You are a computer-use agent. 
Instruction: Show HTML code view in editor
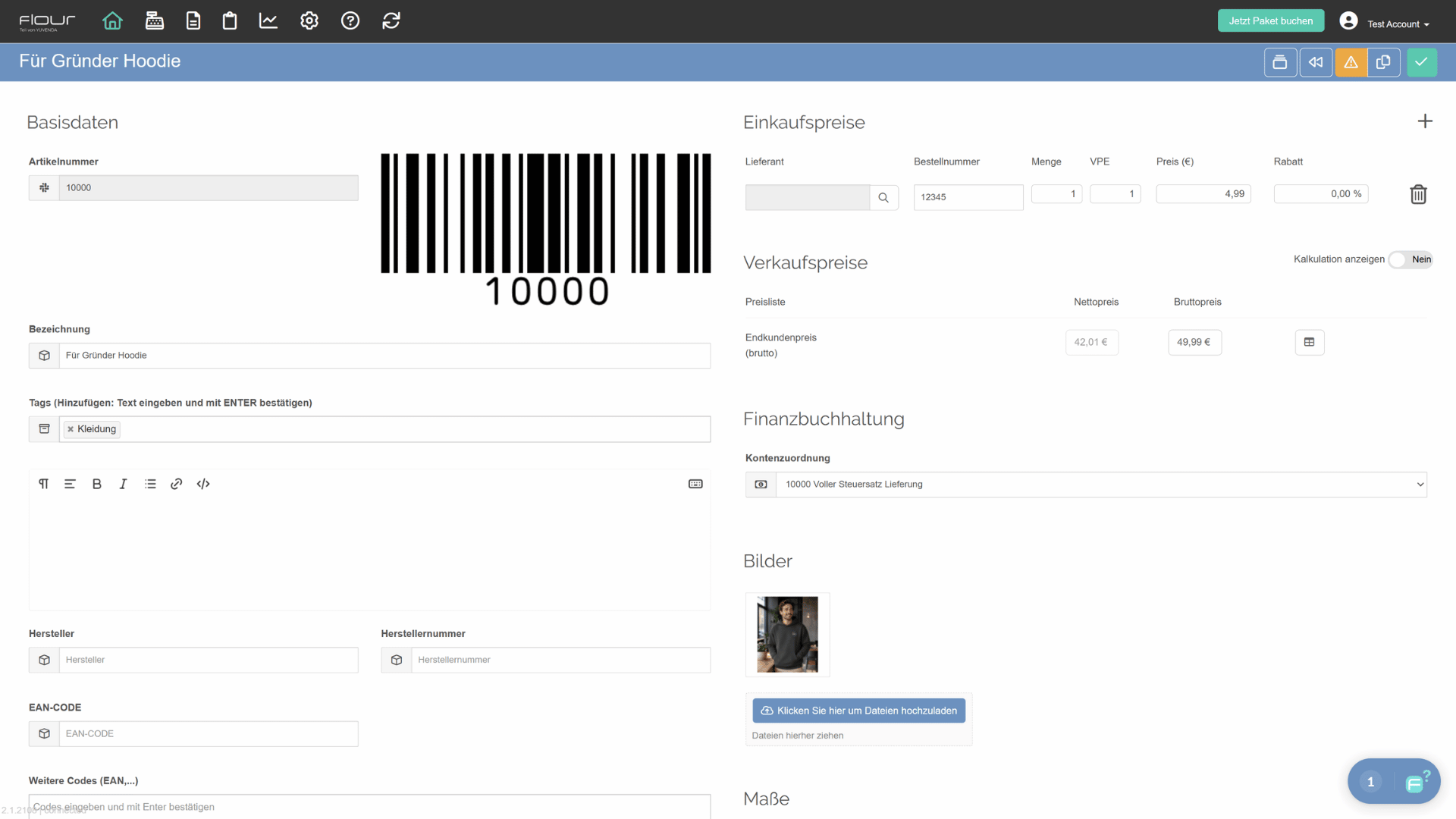pos(203,484)
